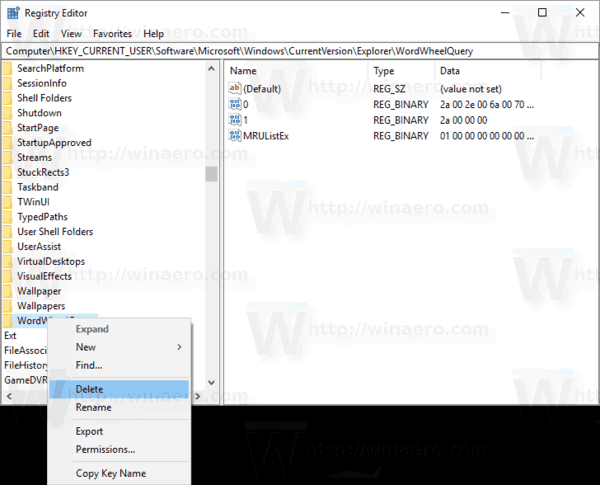Screen dimensions: 600x485
Task: Click the StartPage folder icon
Action: tap(8, 128)
